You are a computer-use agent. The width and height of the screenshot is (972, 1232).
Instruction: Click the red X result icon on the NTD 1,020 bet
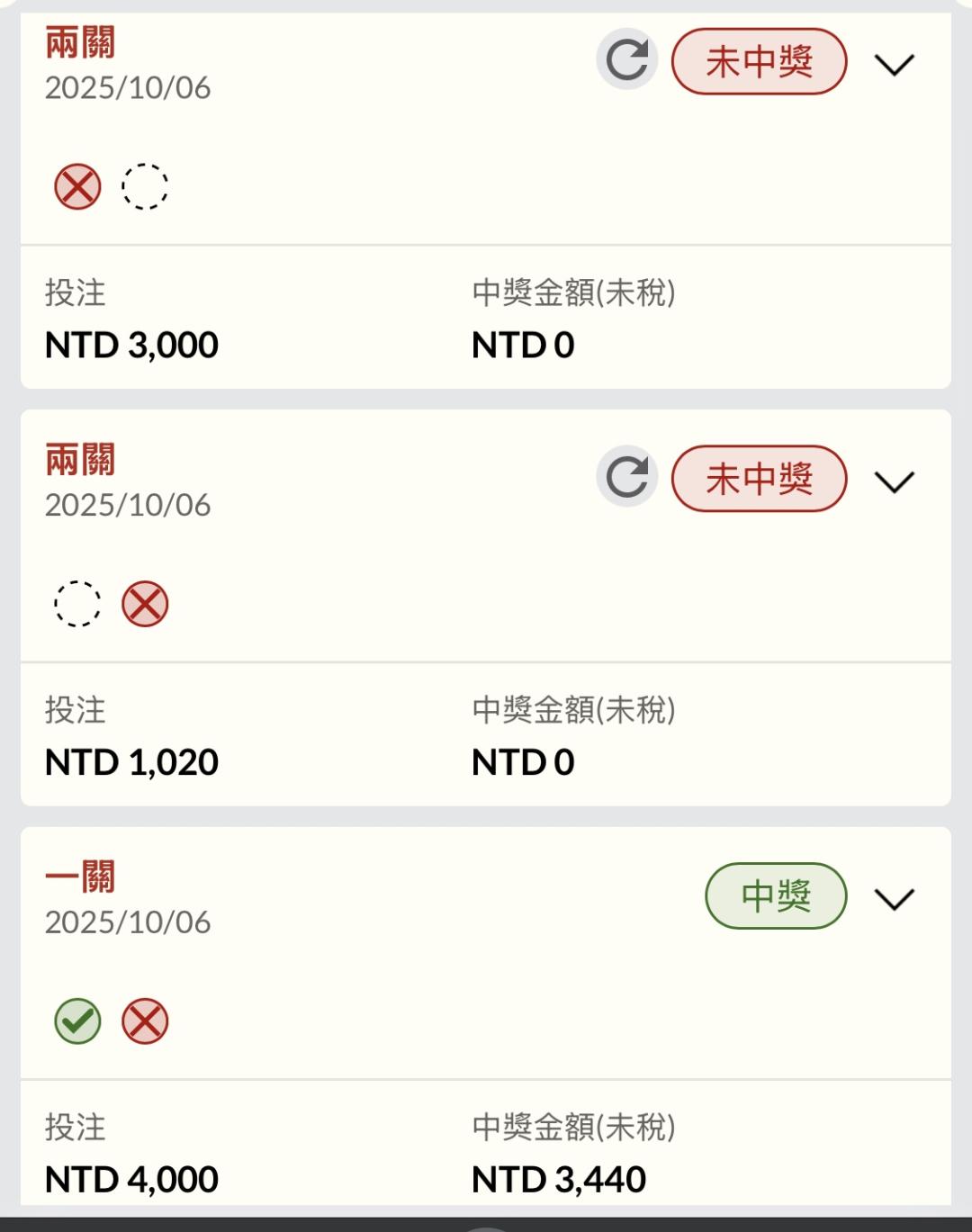145,604
